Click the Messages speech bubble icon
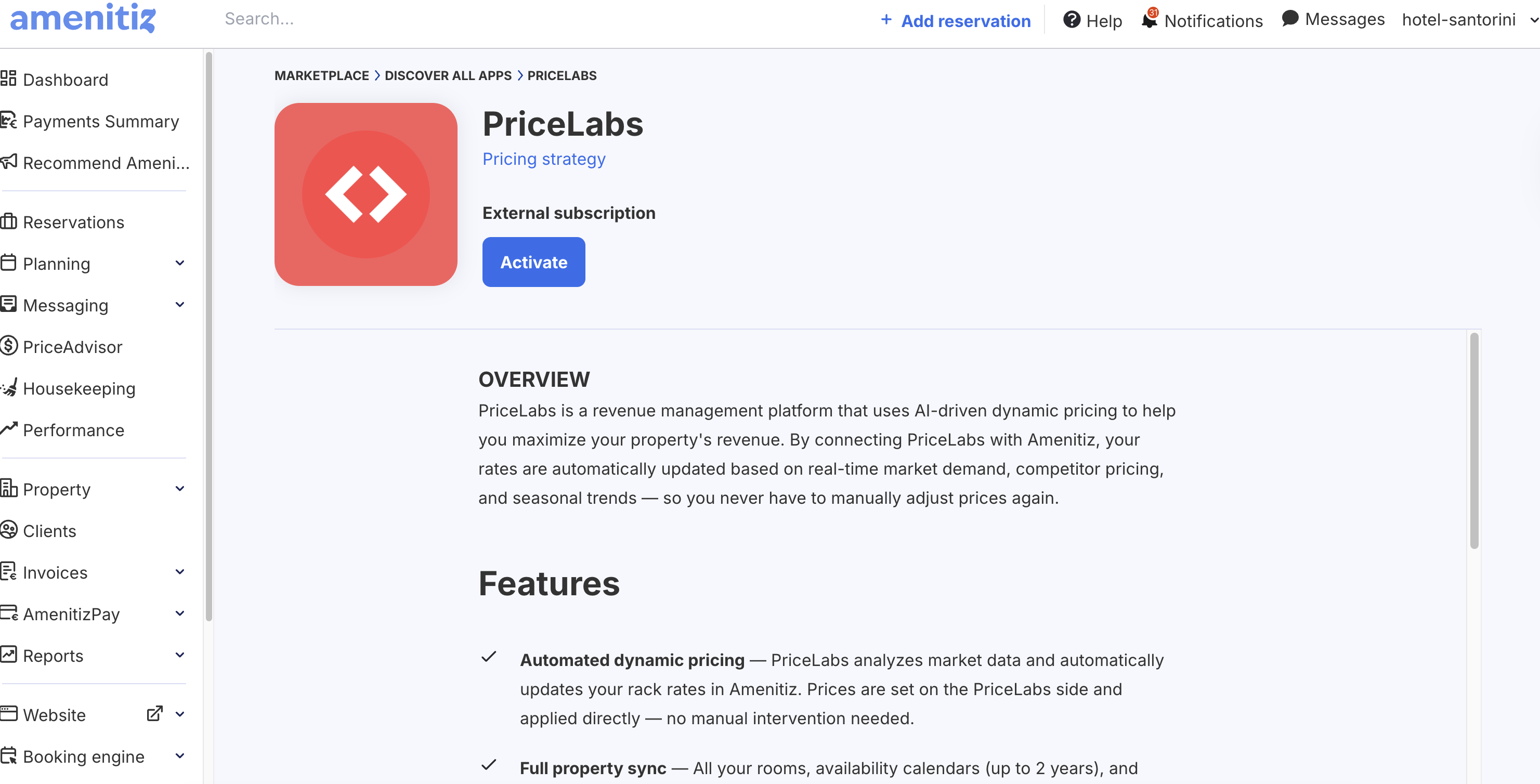 (1290, 19)
